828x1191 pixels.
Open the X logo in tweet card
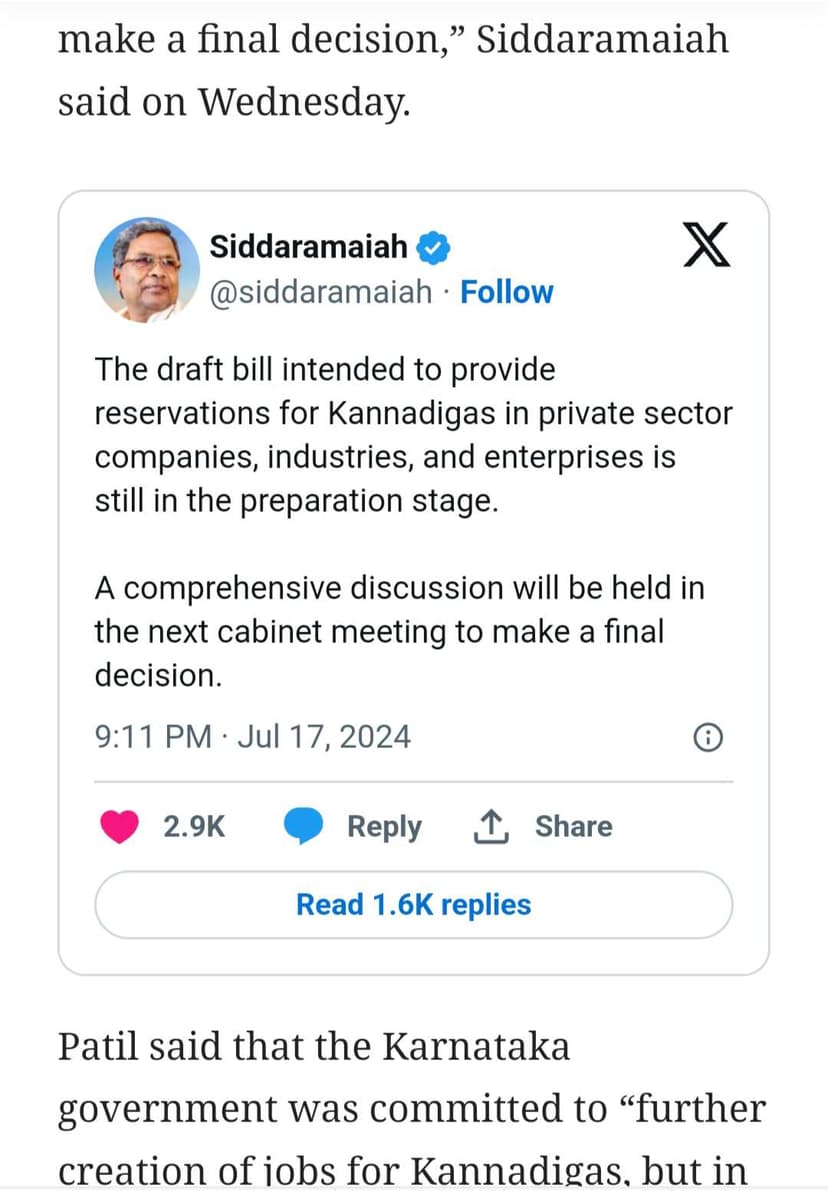click(707, 247)
